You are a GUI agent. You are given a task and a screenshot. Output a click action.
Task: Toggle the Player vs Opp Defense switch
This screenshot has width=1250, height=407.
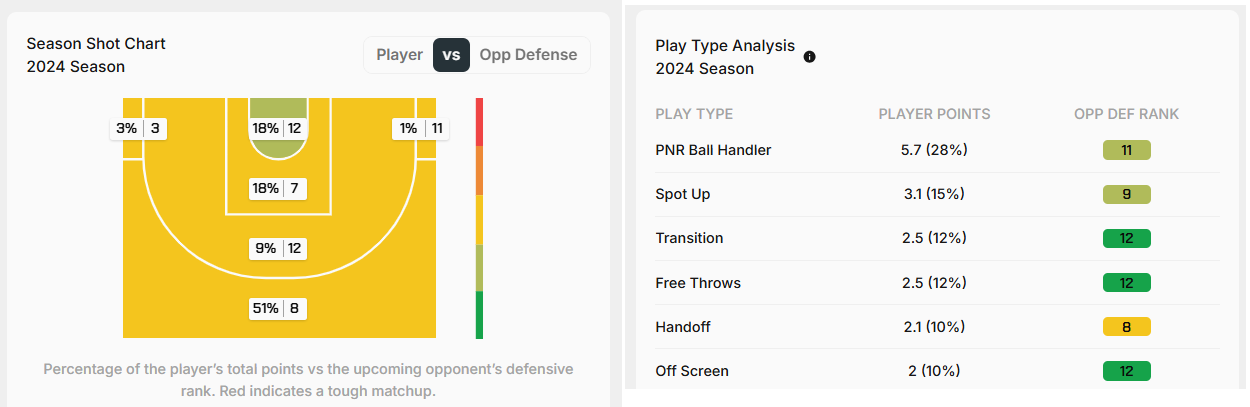click(x=451, y=55)
